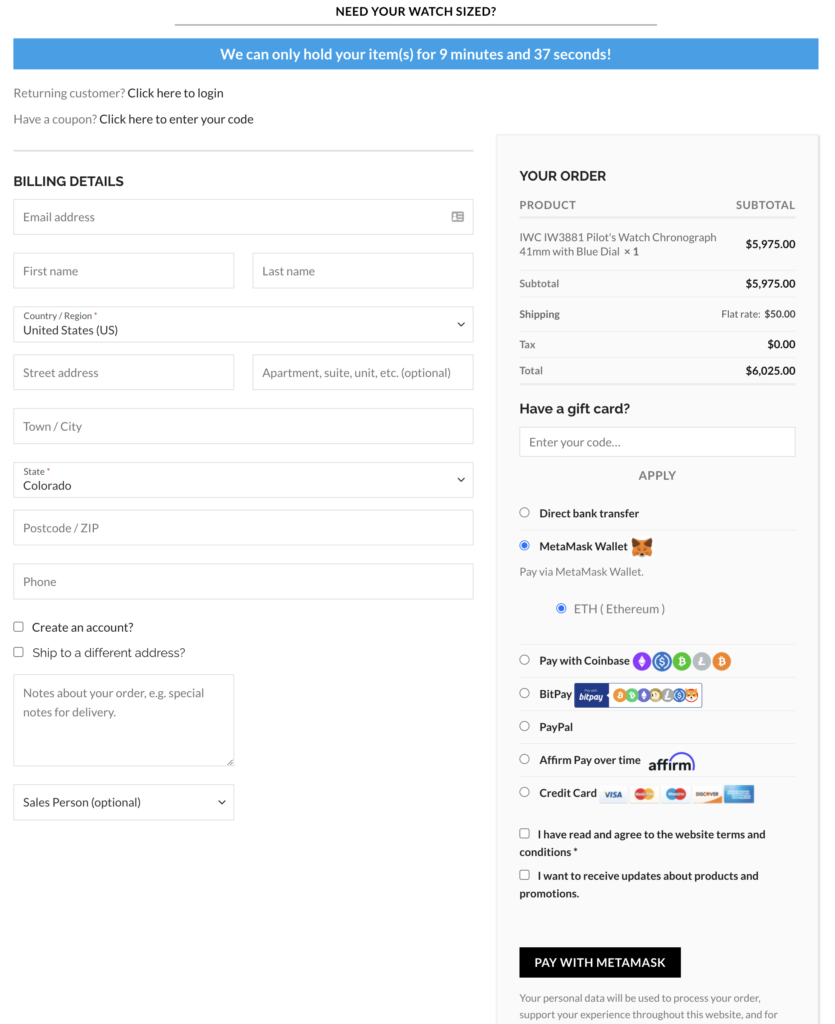Select the BitPay radio button
835x1024 pixels.
[x=524, y=694]
